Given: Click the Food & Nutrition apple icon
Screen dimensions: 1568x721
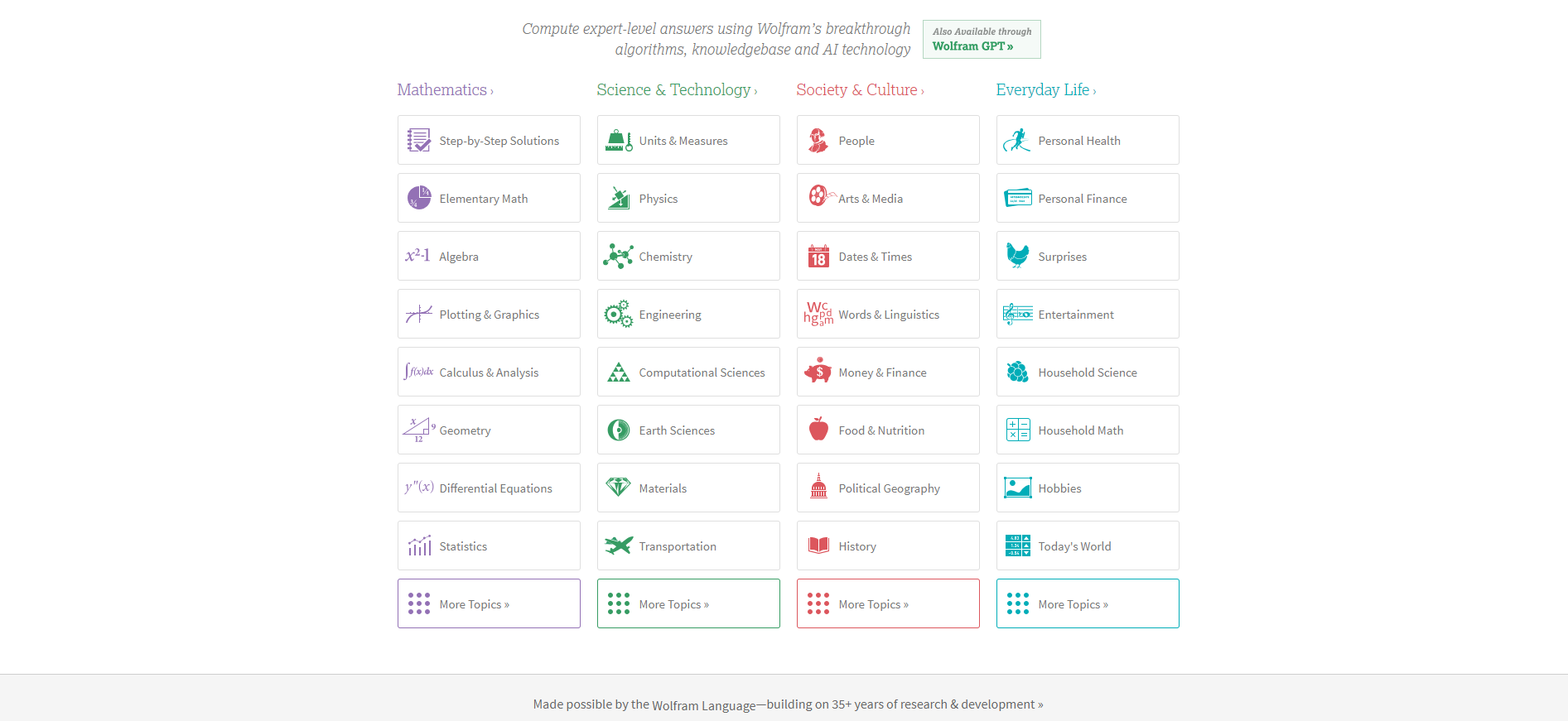Looking at the screenshot, I should [x=818, y=430].
